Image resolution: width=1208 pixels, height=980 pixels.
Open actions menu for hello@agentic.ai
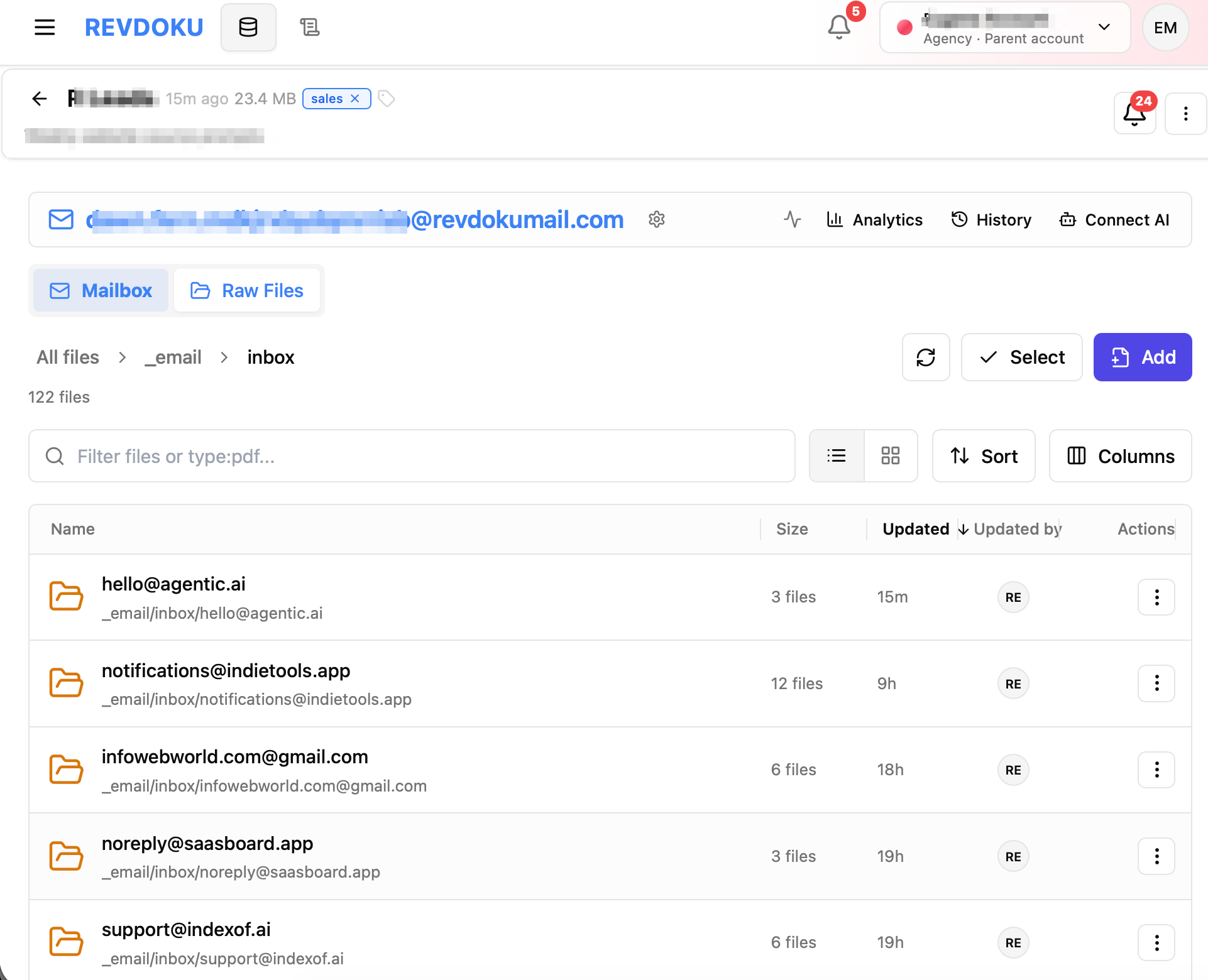click(1156, 597)
